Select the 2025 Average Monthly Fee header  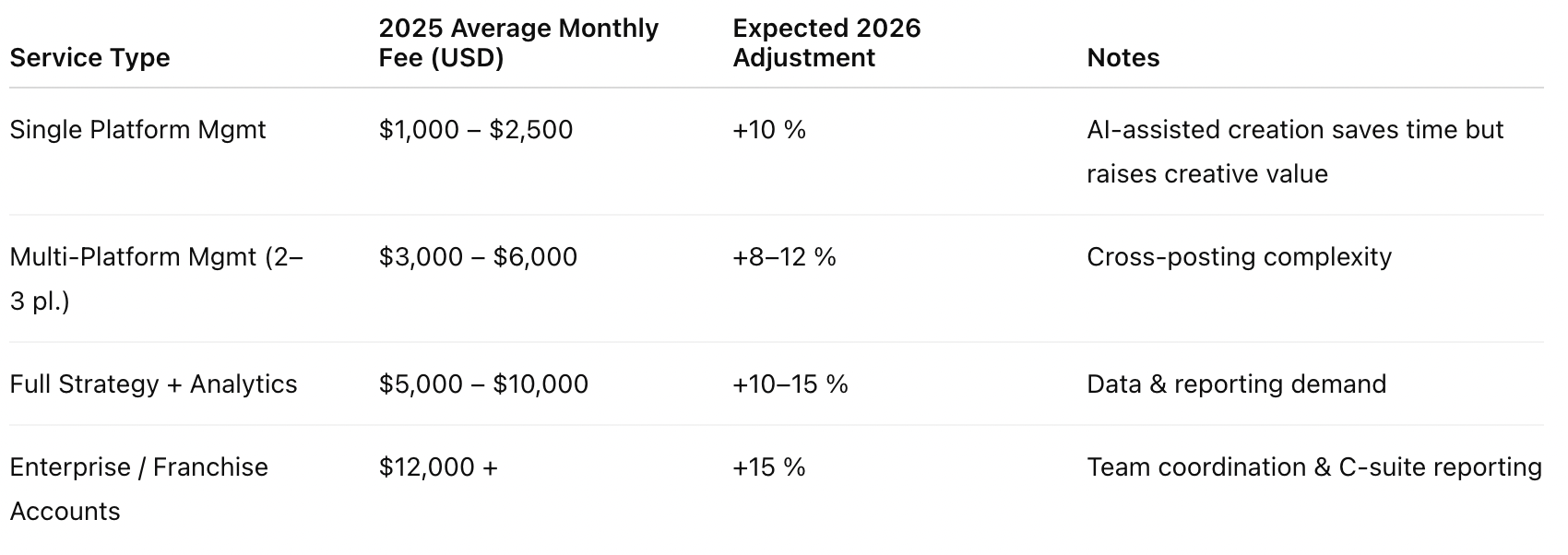point(518,42)
